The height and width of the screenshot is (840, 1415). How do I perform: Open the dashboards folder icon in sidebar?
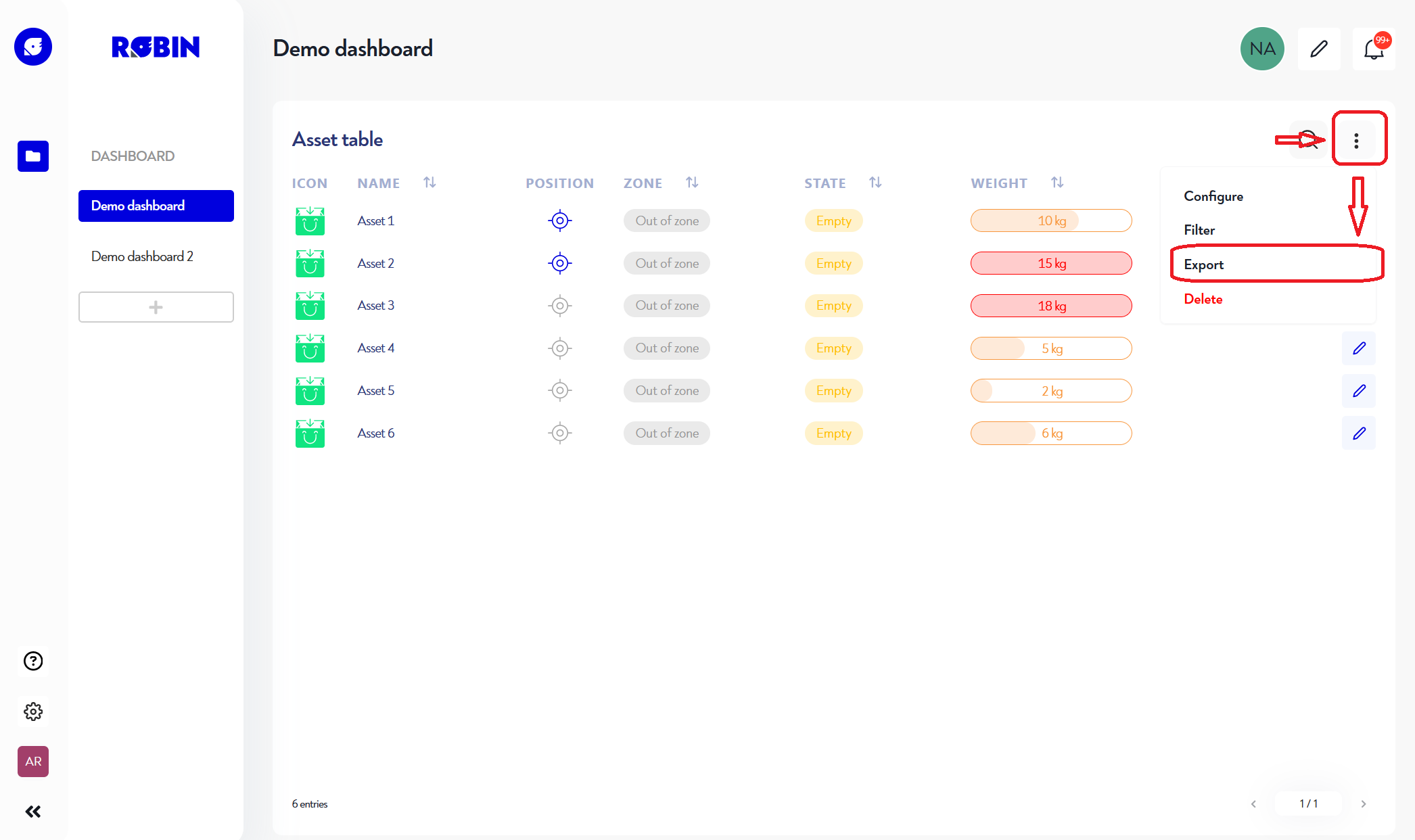(x=33, y=156)
